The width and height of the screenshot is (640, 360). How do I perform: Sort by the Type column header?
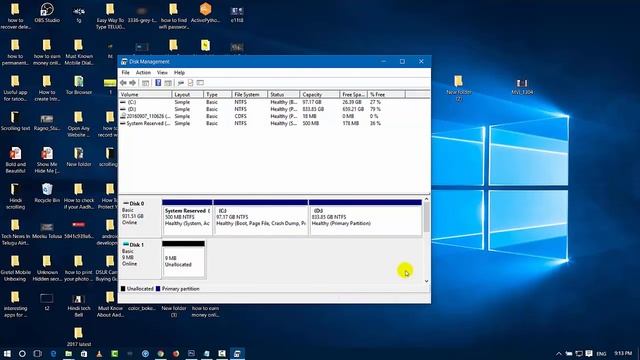217,94
